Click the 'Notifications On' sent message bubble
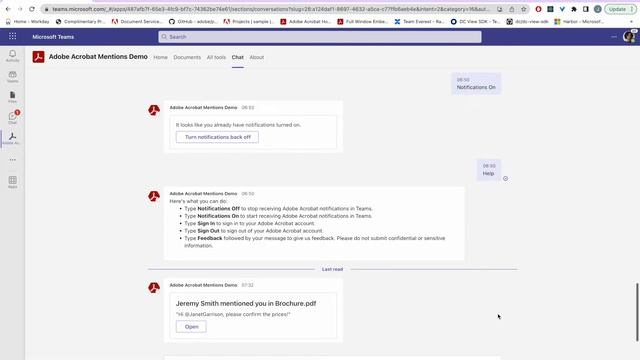Image resolution: width=640 pixels, height=360 pixels. pos(476,84)
